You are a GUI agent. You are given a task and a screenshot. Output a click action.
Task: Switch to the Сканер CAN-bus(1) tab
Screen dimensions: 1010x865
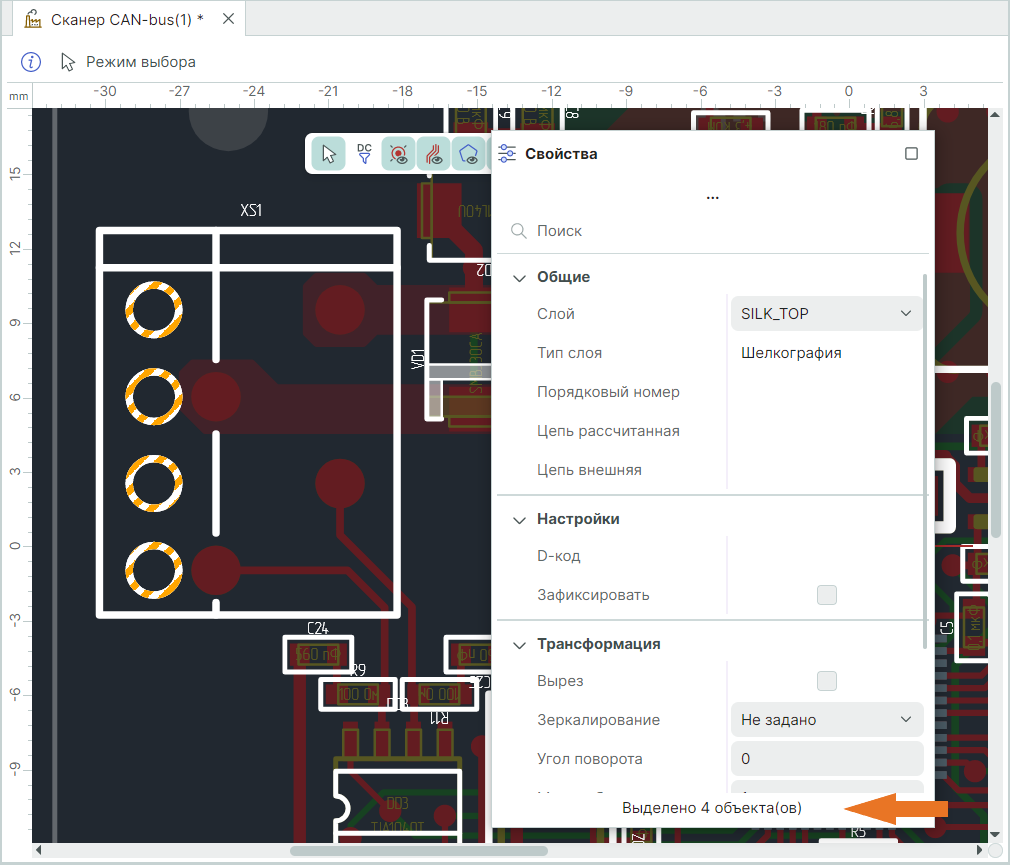pyautogui.click(x=127, y=19)
